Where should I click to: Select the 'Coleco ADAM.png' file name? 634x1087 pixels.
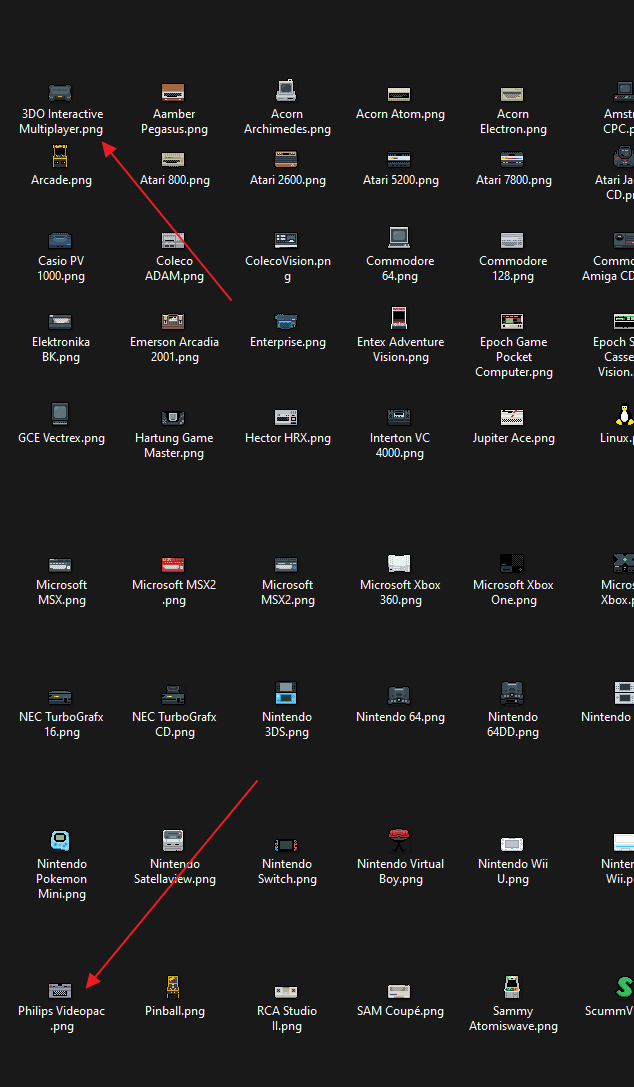174,268
